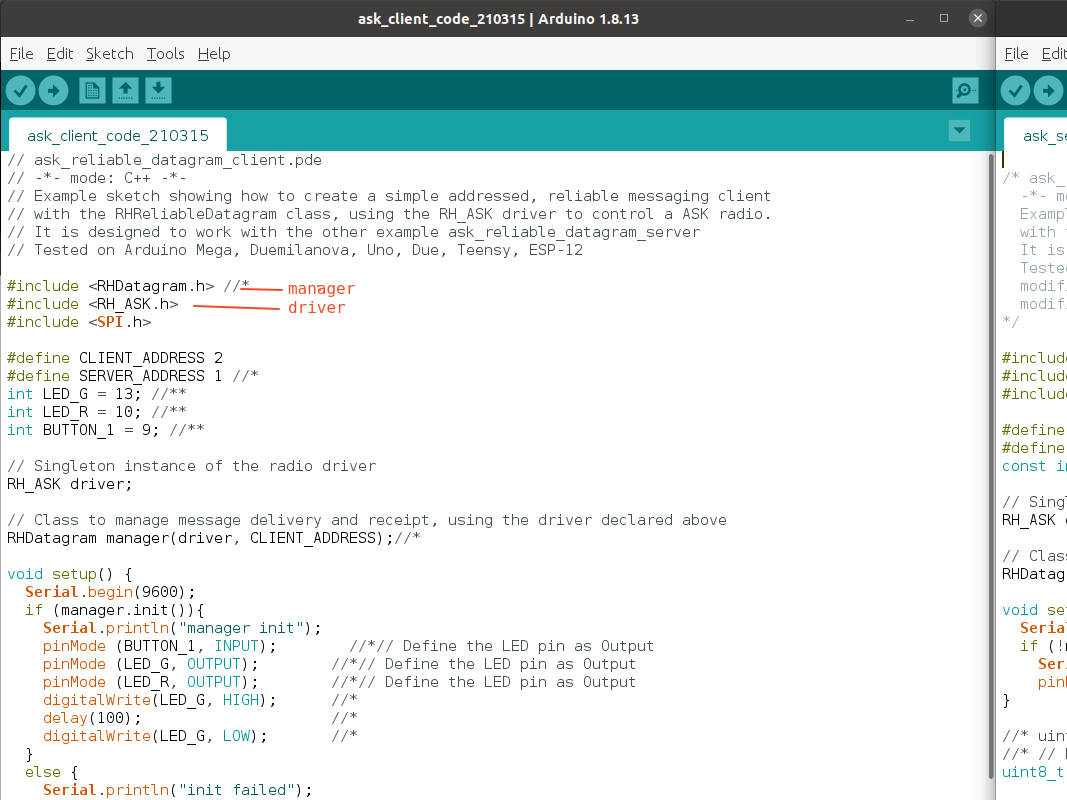Click the comment line starting '// Tested on Arduino Mega'
Screen dimensions: 1067x800
pyautogui.click(x=295, y=250)
